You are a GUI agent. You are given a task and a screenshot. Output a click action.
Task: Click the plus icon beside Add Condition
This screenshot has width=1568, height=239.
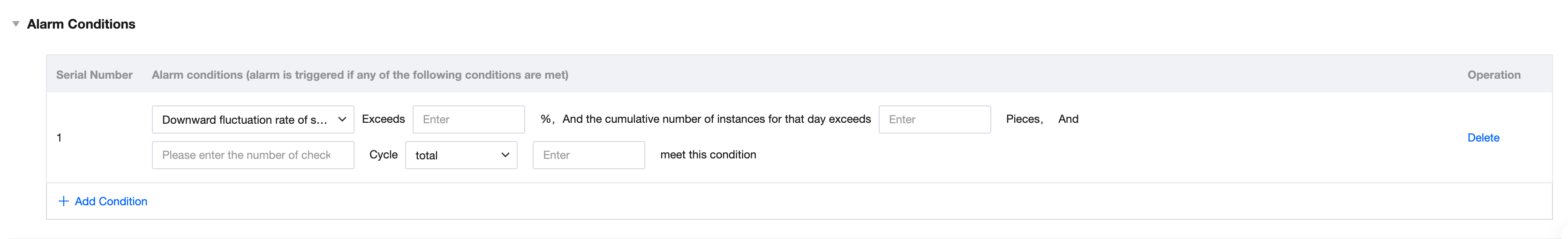point(63,202)
